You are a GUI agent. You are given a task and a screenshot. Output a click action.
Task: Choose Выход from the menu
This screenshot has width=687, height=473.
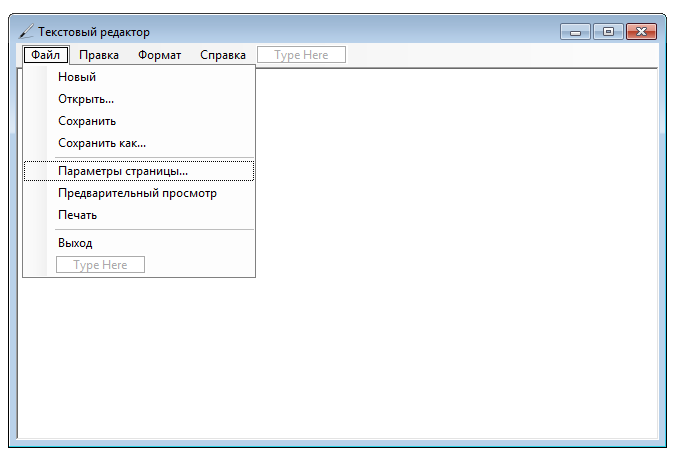pos(139,243)
